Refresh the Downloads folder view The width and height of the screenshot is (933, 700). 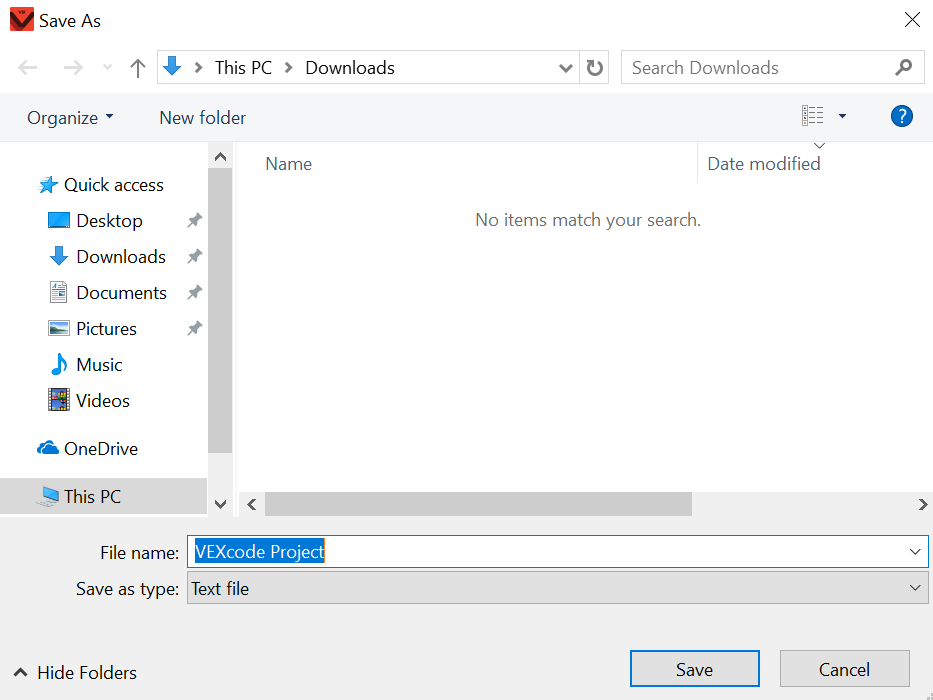594,67
